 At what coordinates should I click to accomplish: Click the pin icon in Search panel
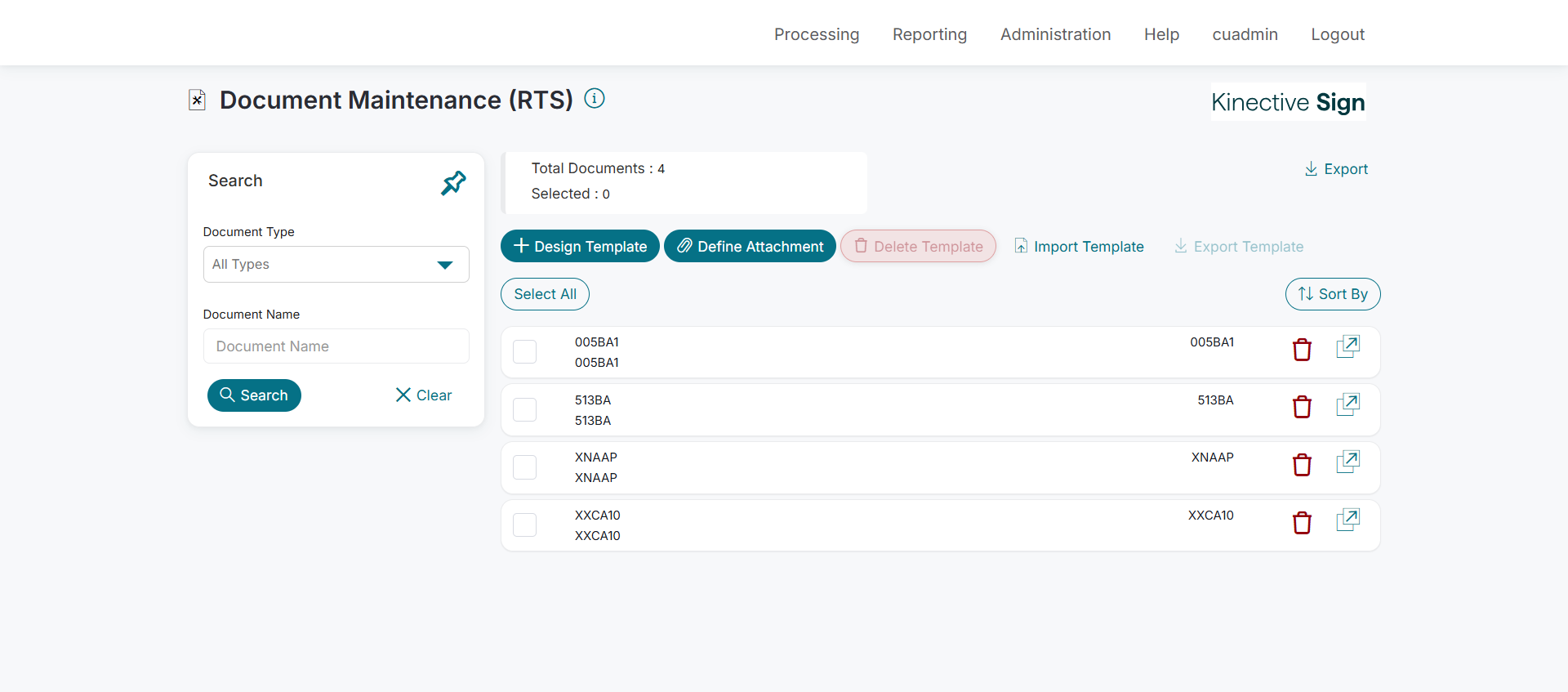point(453,182)
